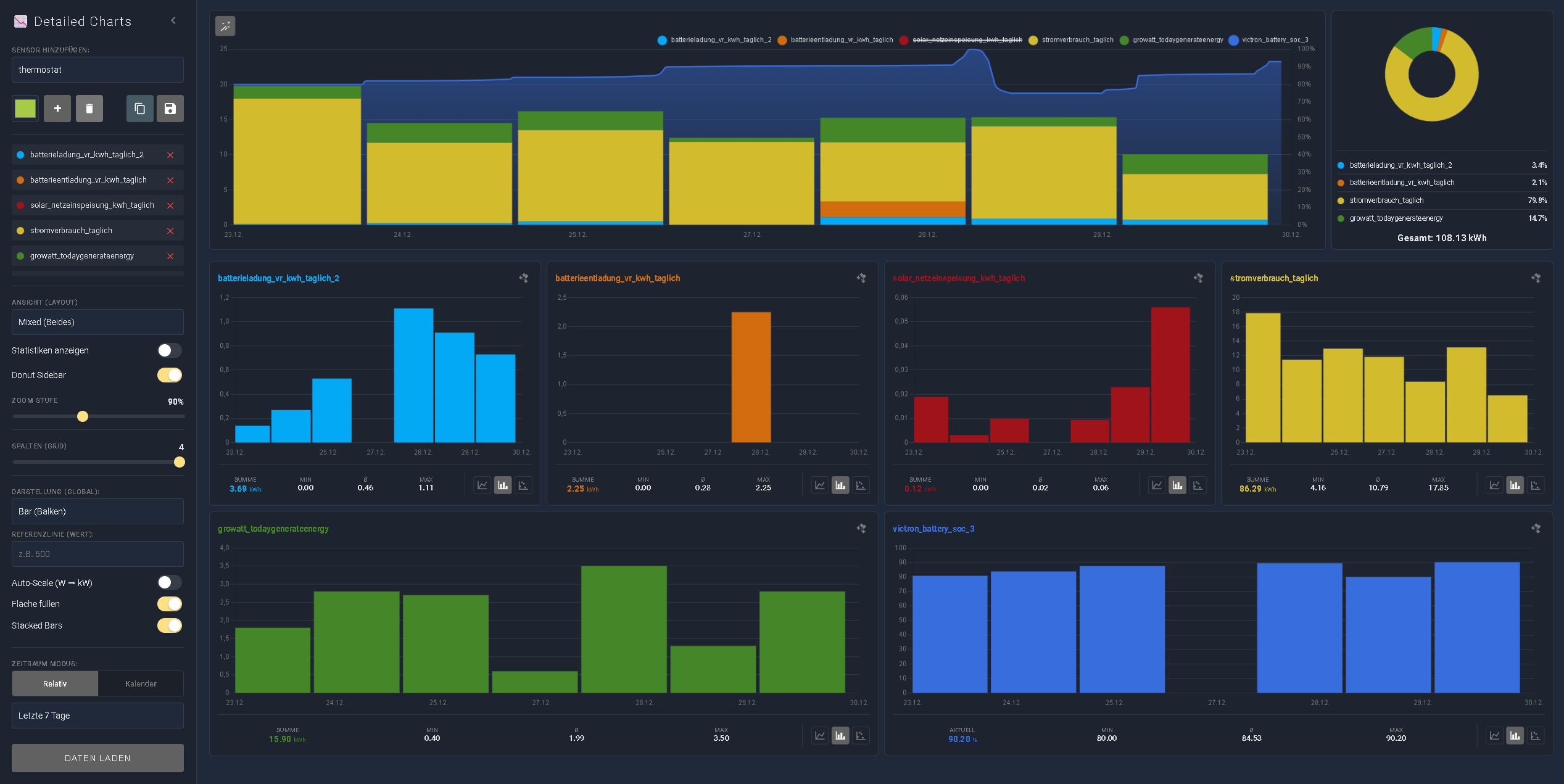
Task: Switch to the Kalender tab
Action: pyautogui.click(x=141, y=683)
